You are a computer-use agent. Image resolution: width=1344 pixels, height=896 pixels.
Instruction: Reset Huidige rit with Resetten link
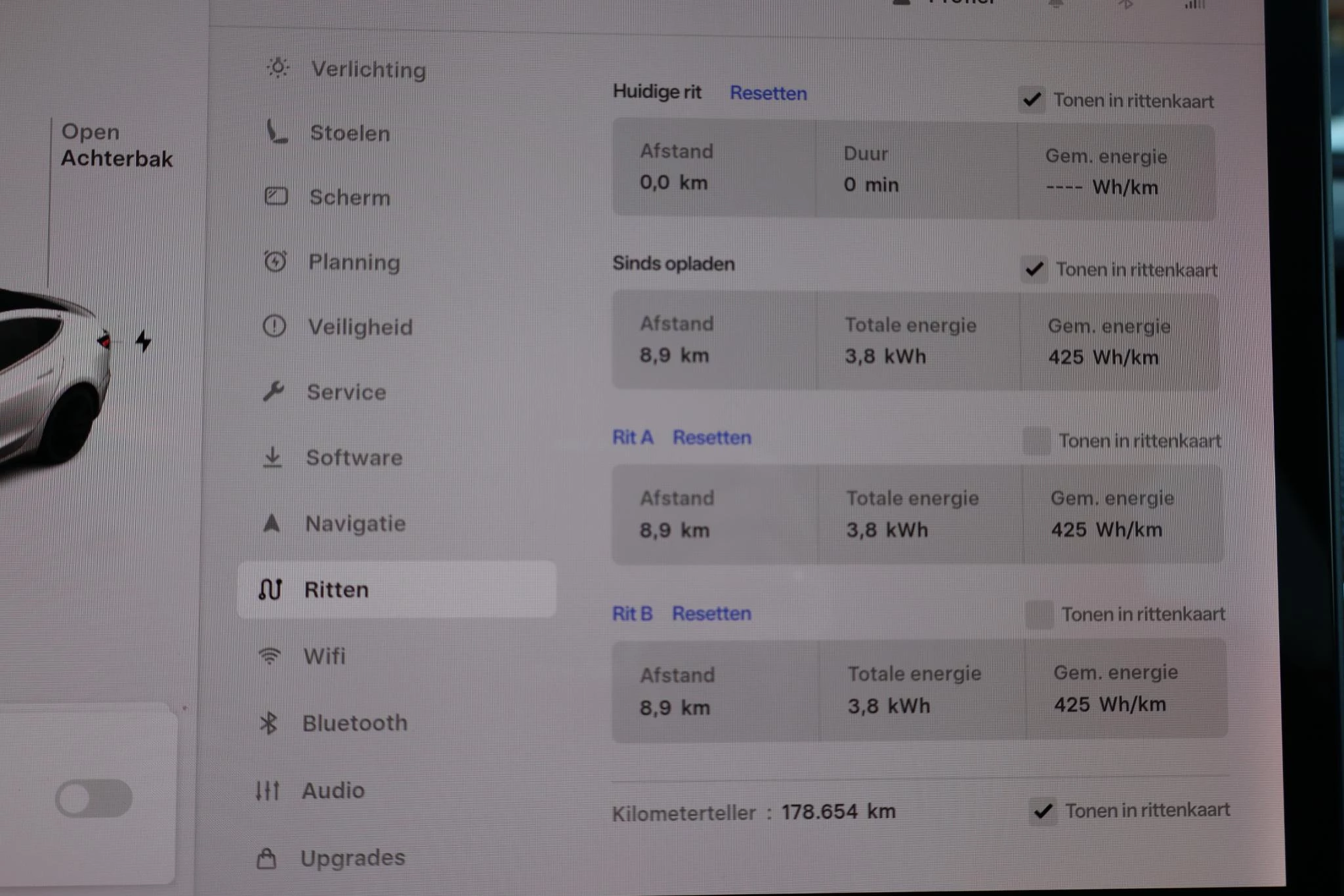768,93
